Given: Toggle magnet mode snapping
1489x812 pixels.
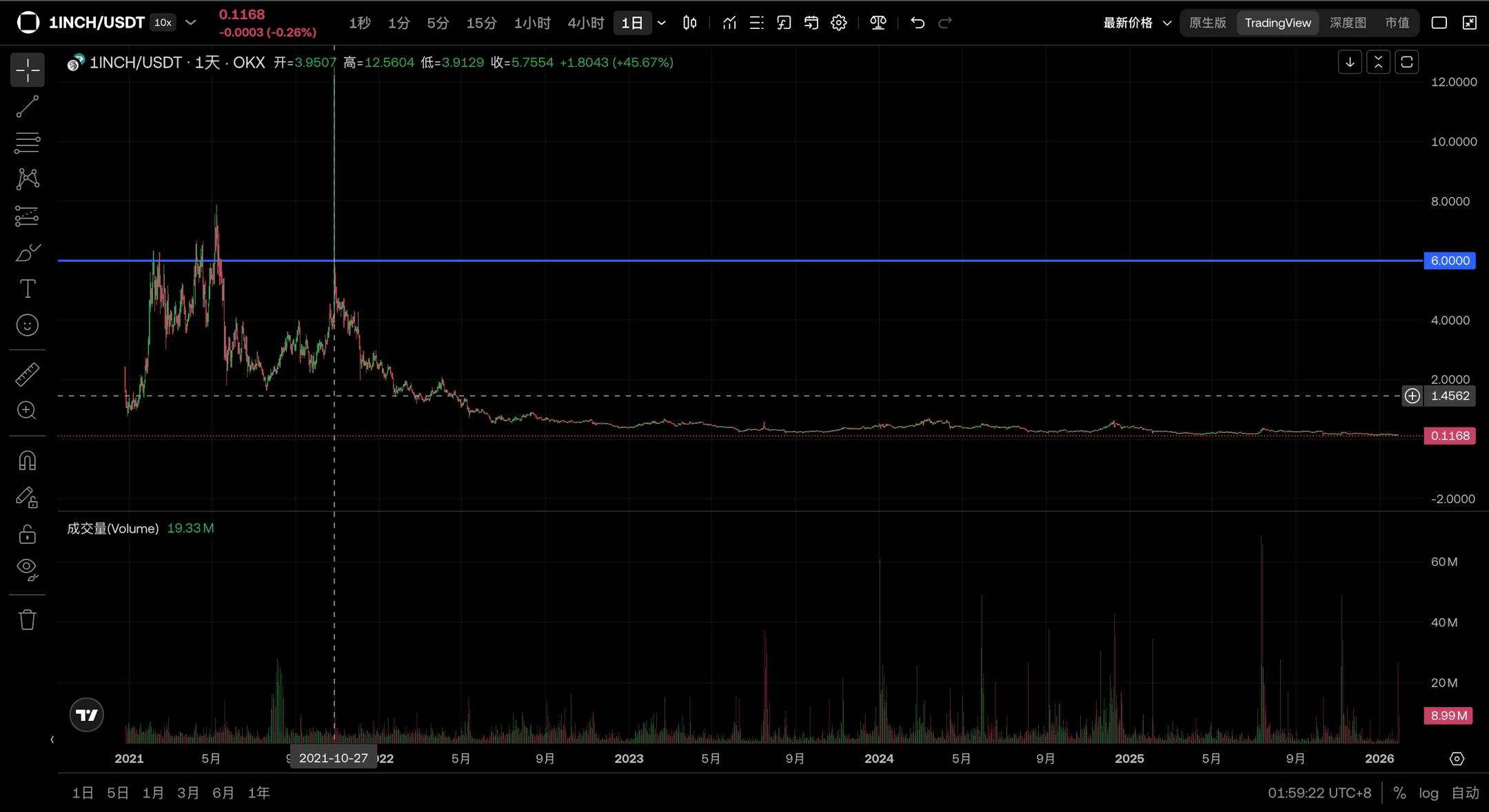Looking at the screenshot, I should click(28, 460).
